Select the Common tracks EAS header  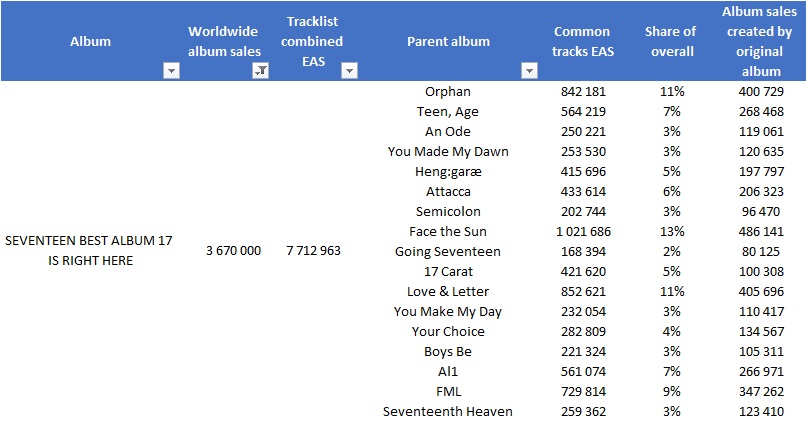[582, 41]
